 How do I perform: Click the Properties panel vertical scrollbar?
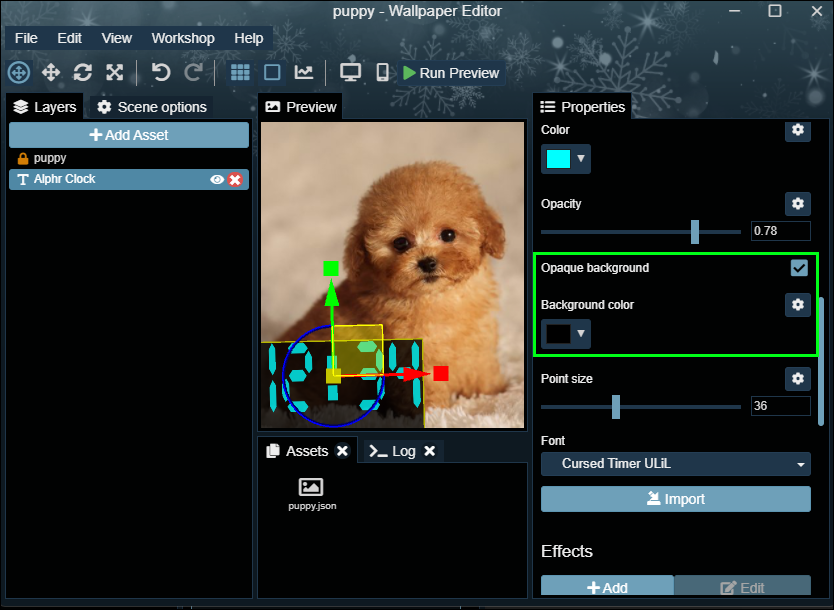[x=821, y=361]
